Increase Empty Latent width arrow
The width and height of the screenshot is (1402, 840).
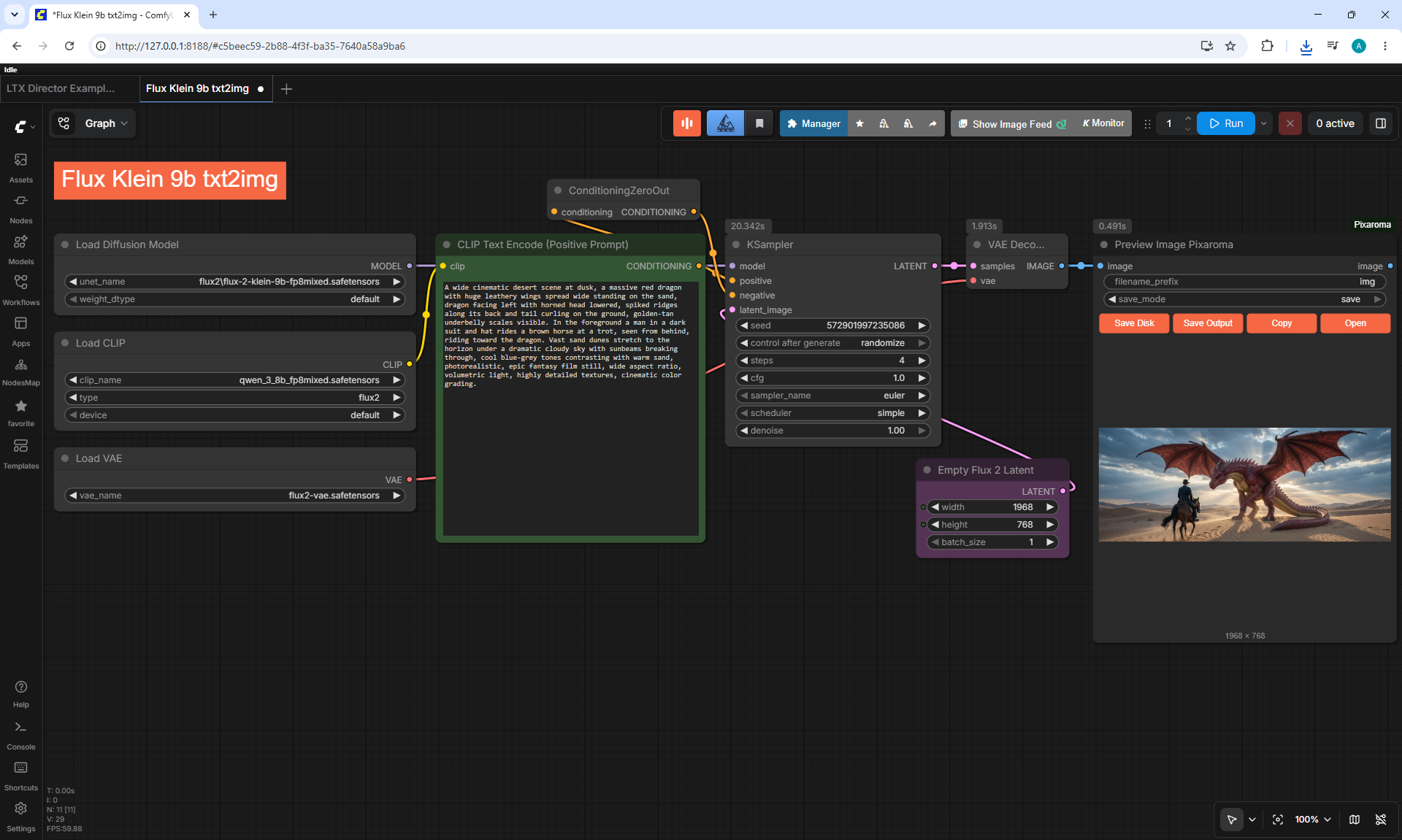coord(1049,507)
